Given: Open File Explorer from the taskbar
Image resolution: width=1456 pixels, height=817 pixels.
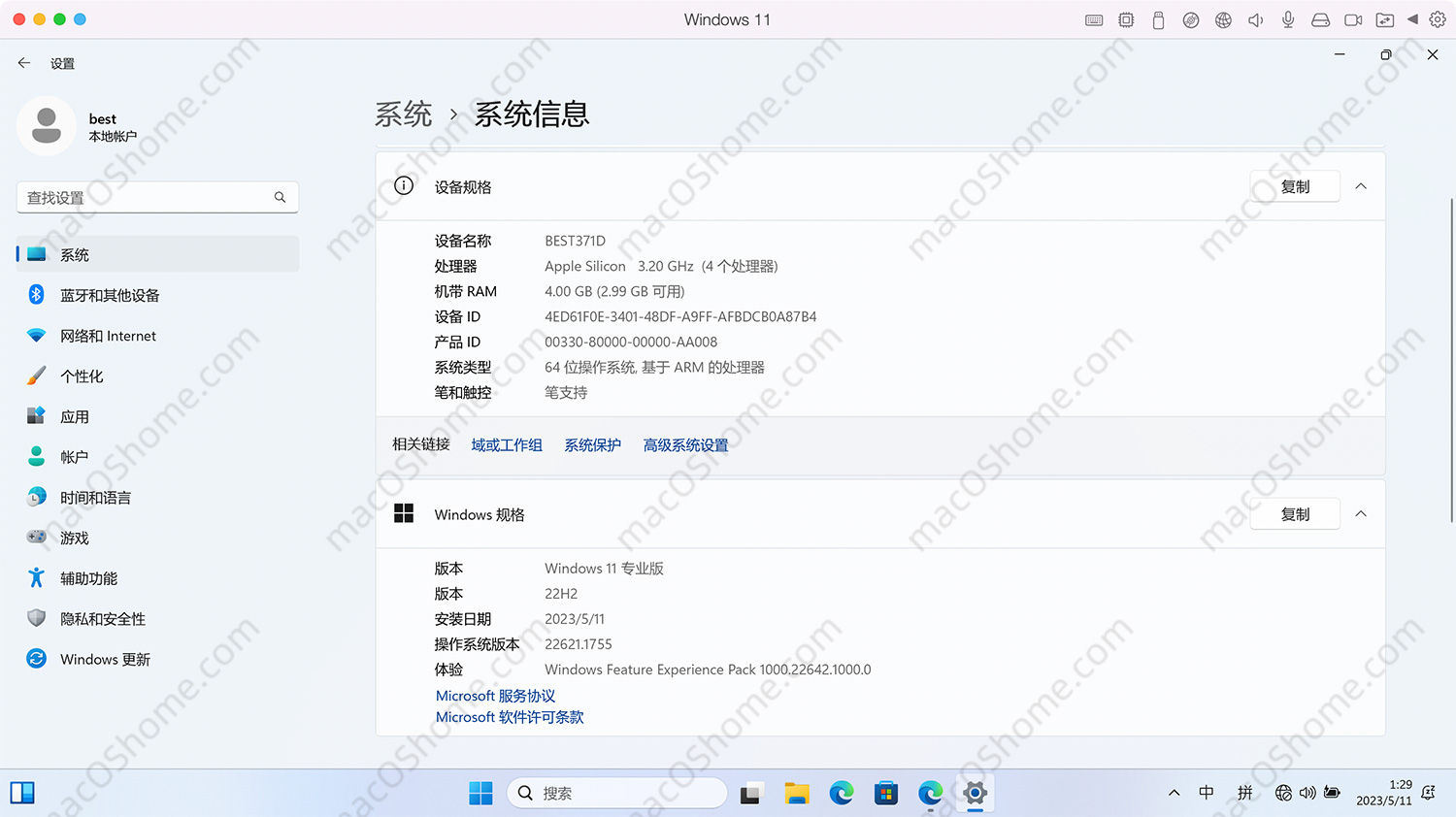Looking at the screenshot, I should (796, 793).
